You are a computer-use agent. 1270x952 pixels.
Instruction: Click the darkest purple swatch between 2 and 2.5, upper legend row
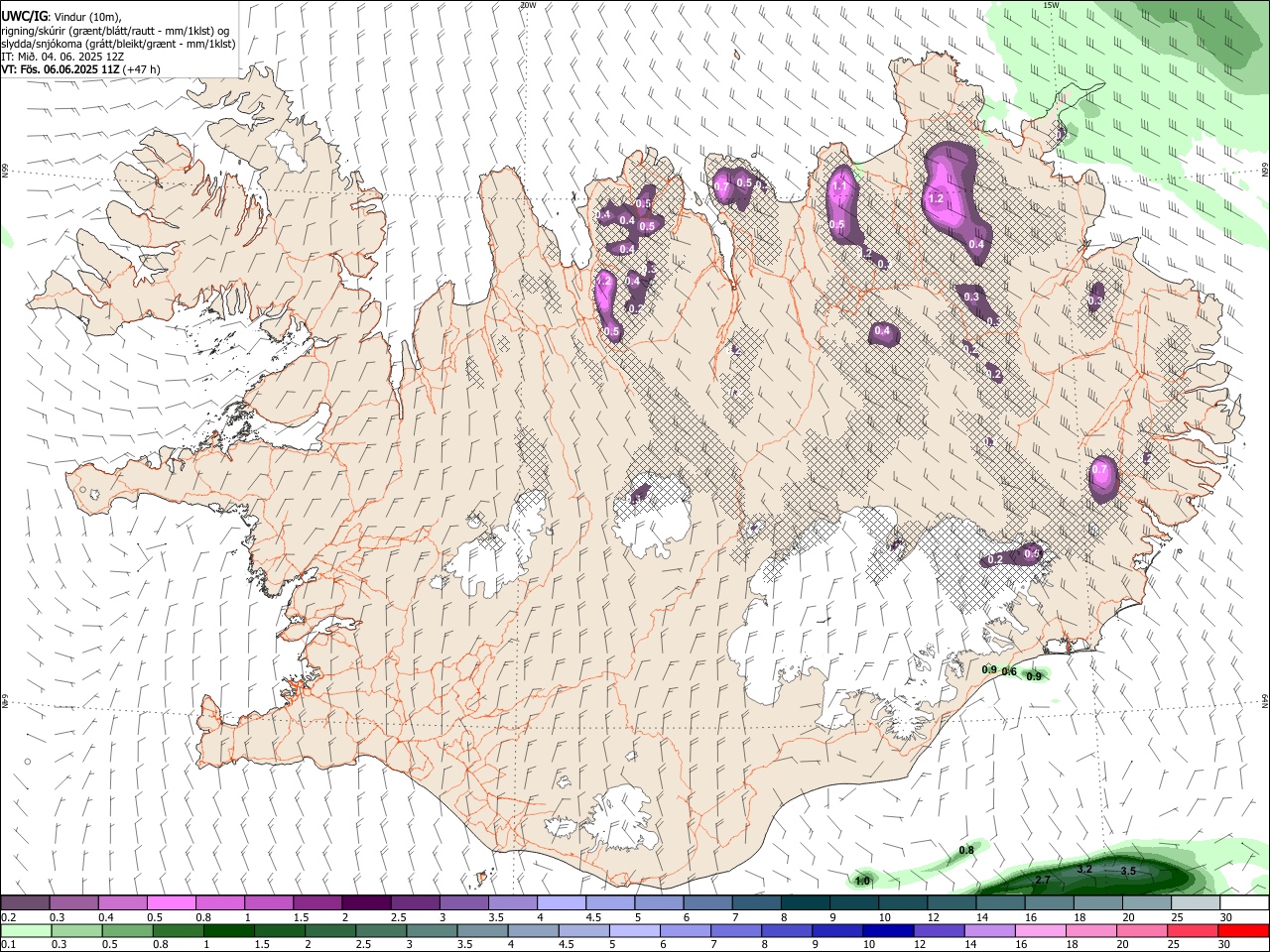click(365, 903)
